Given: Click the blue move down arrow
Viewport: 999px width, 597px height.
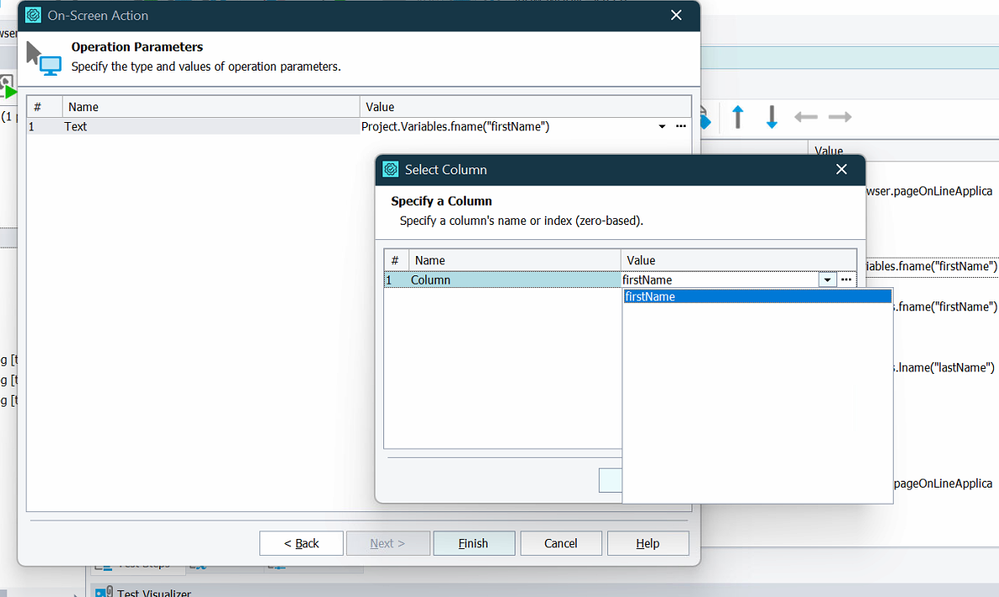Looking at the screenshot, I should (771, 117).
